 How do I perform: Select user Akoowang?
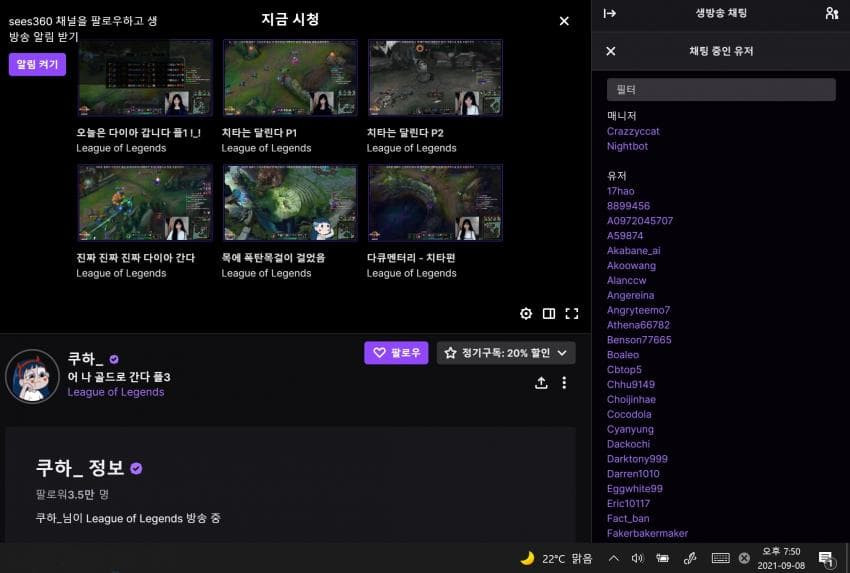tap(631, 266)
